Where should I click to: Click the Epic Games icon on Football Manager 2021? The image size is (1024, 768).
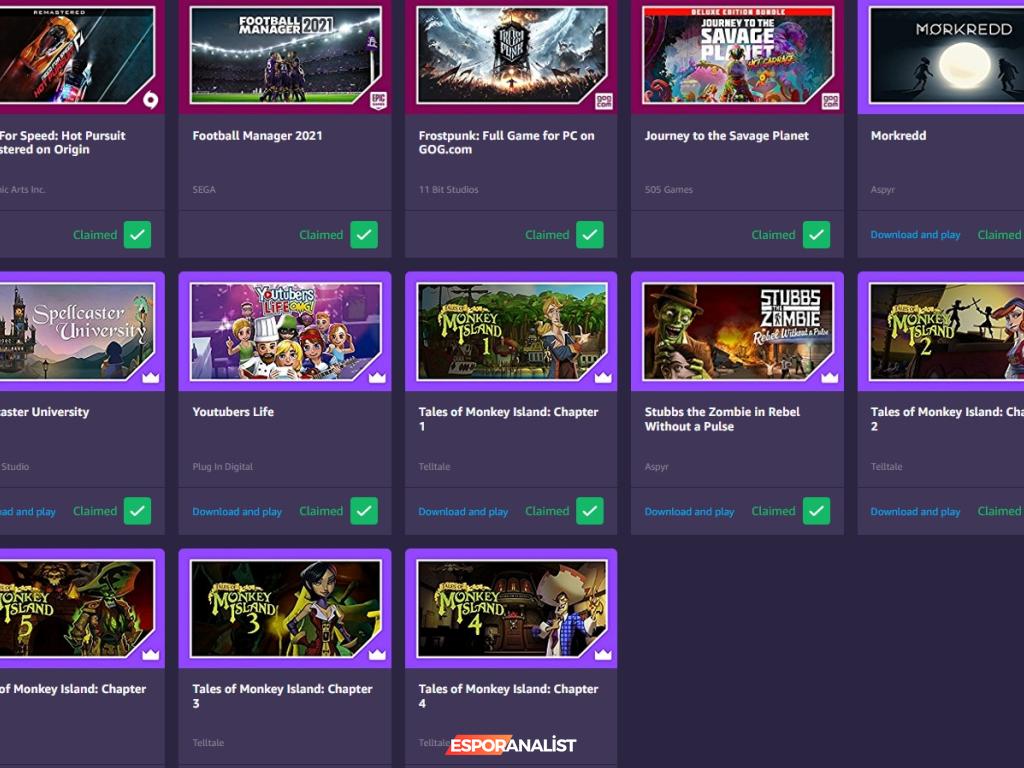tap(378, 100)
